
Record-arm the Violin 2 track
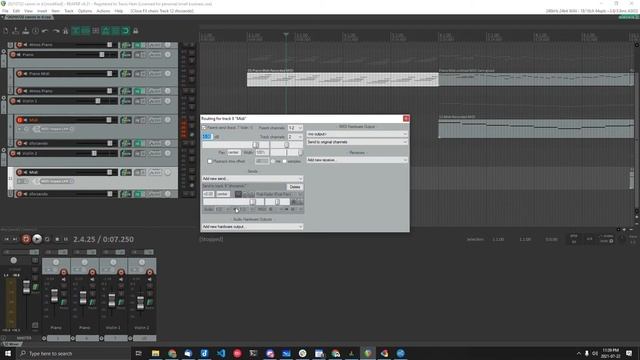tap(13, 153)
